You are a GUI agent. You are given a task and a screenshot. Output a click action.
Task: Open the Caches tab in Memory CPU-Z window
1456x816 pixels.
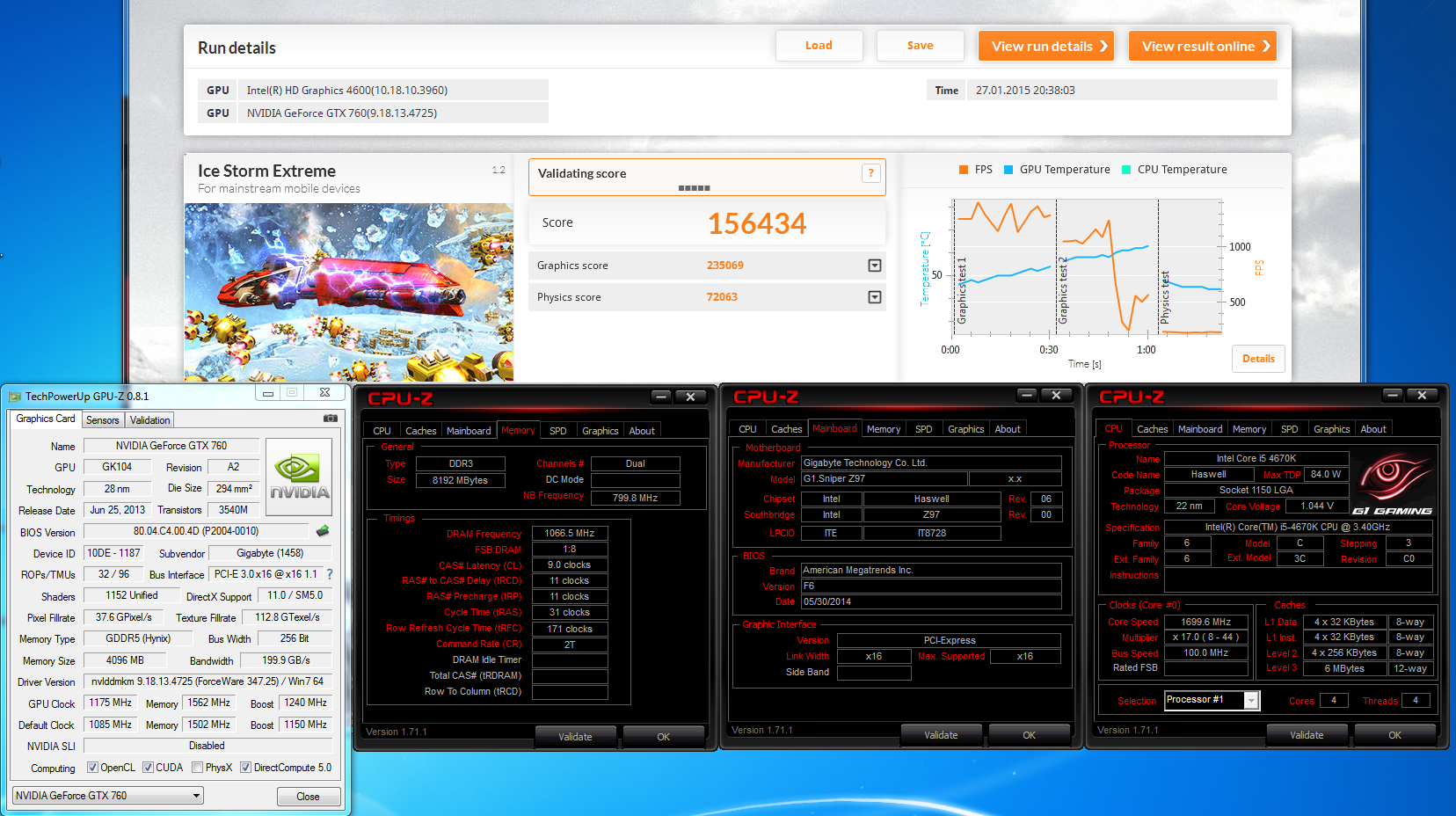coord(420,431)
